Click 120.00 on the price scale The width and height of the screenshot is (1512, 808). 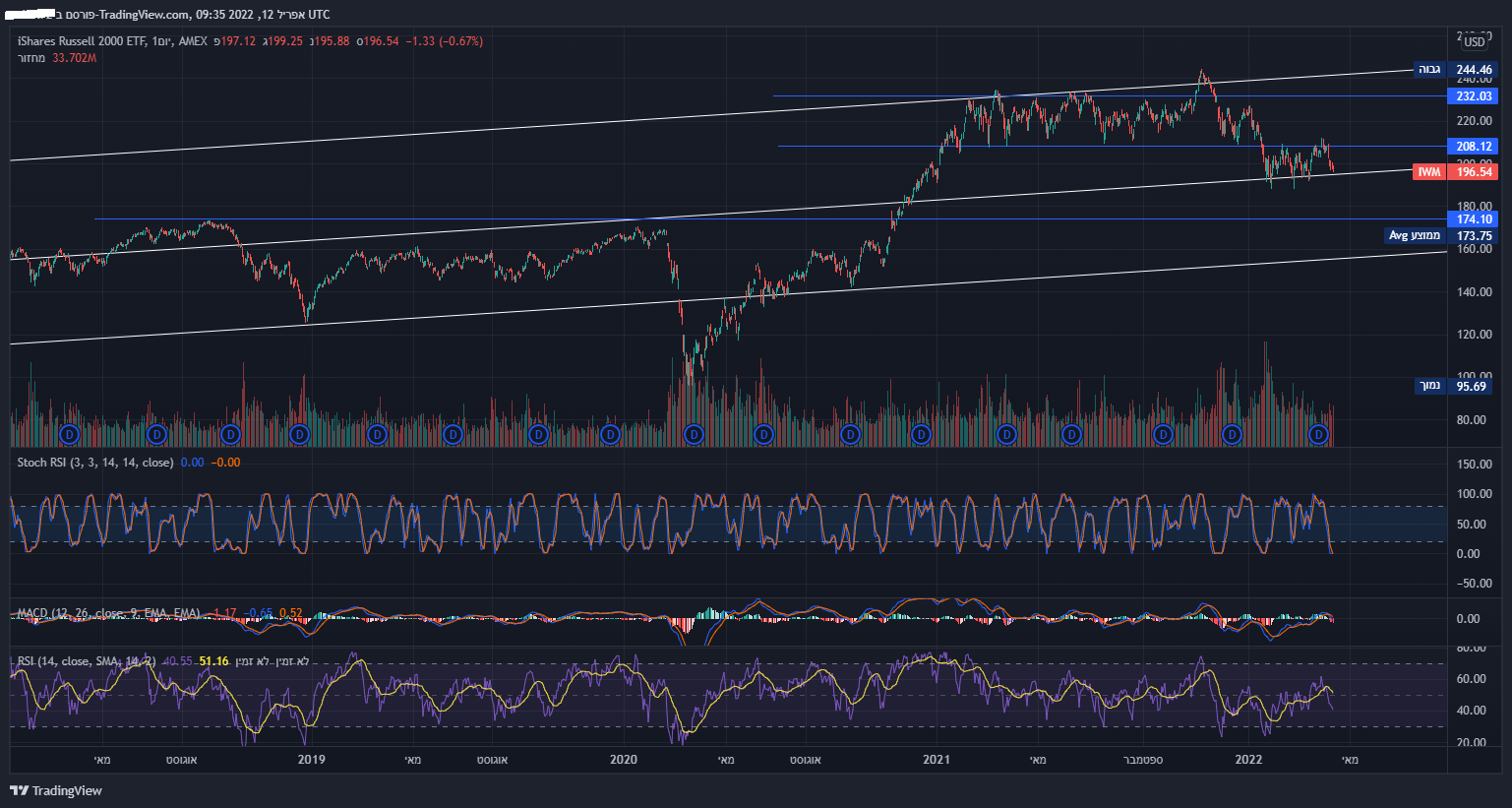(1474, 335)
